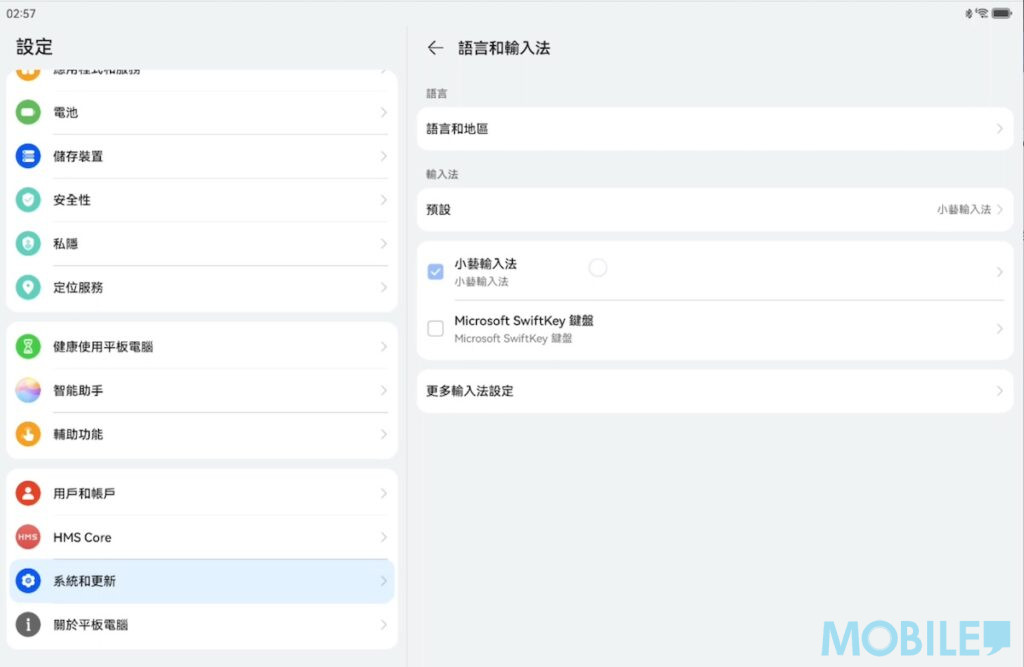Open 用戶和帳戶 settings
Screen dimensions: 1024x667
tap(200, 494)
